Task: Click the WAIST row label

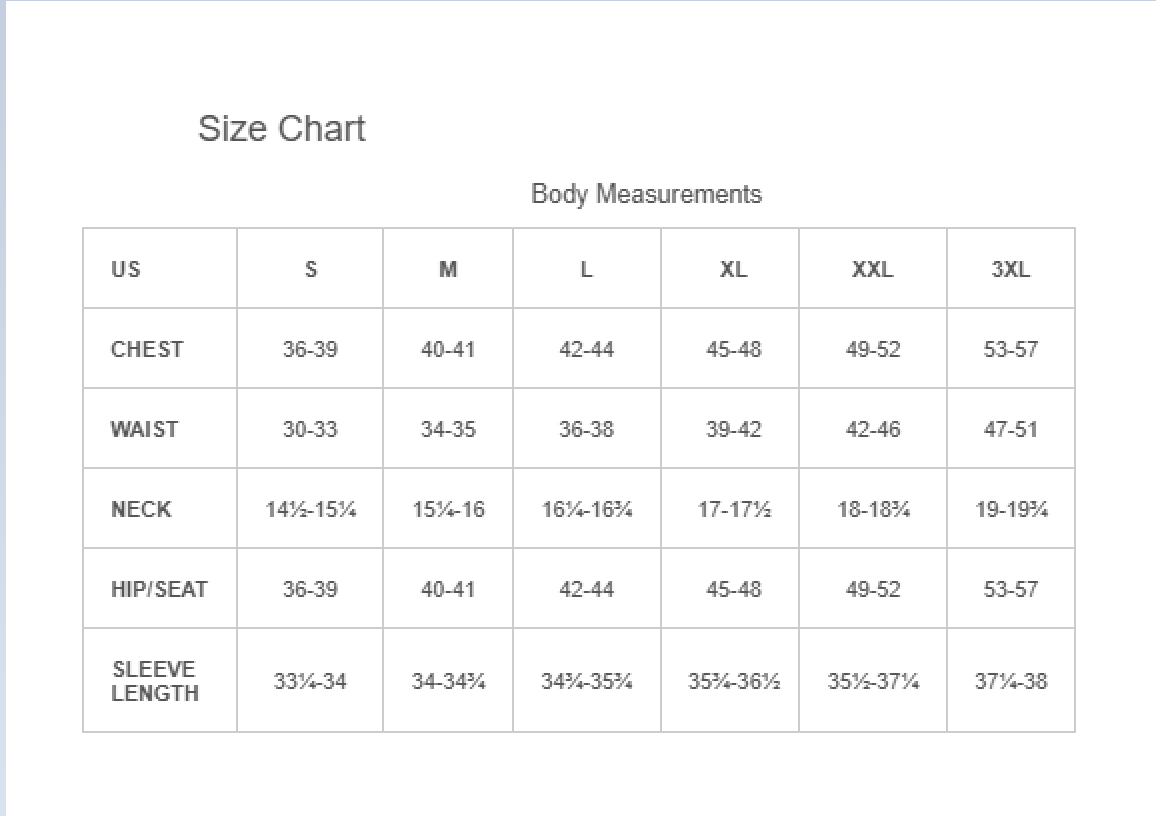Action: pyautogui.click(x=144, y=429)
